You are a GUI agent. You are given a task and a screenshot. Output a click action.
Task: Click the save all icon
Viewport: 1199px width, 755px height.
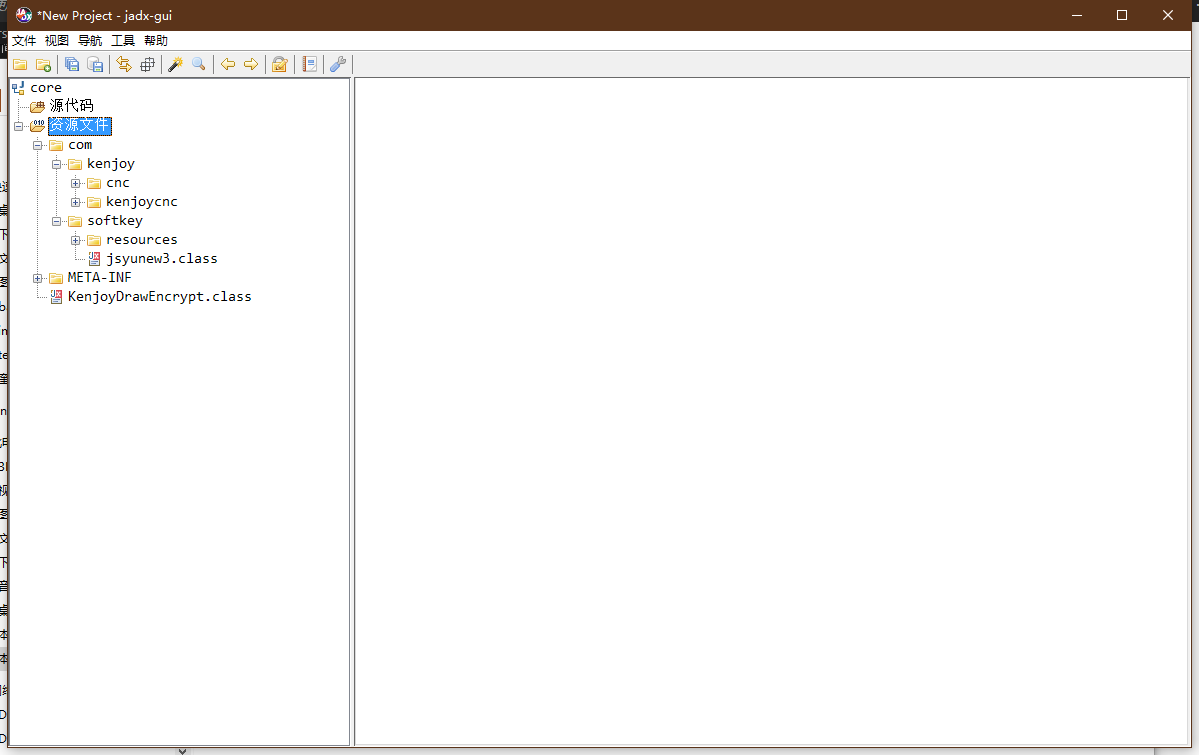tap(72, 65)
